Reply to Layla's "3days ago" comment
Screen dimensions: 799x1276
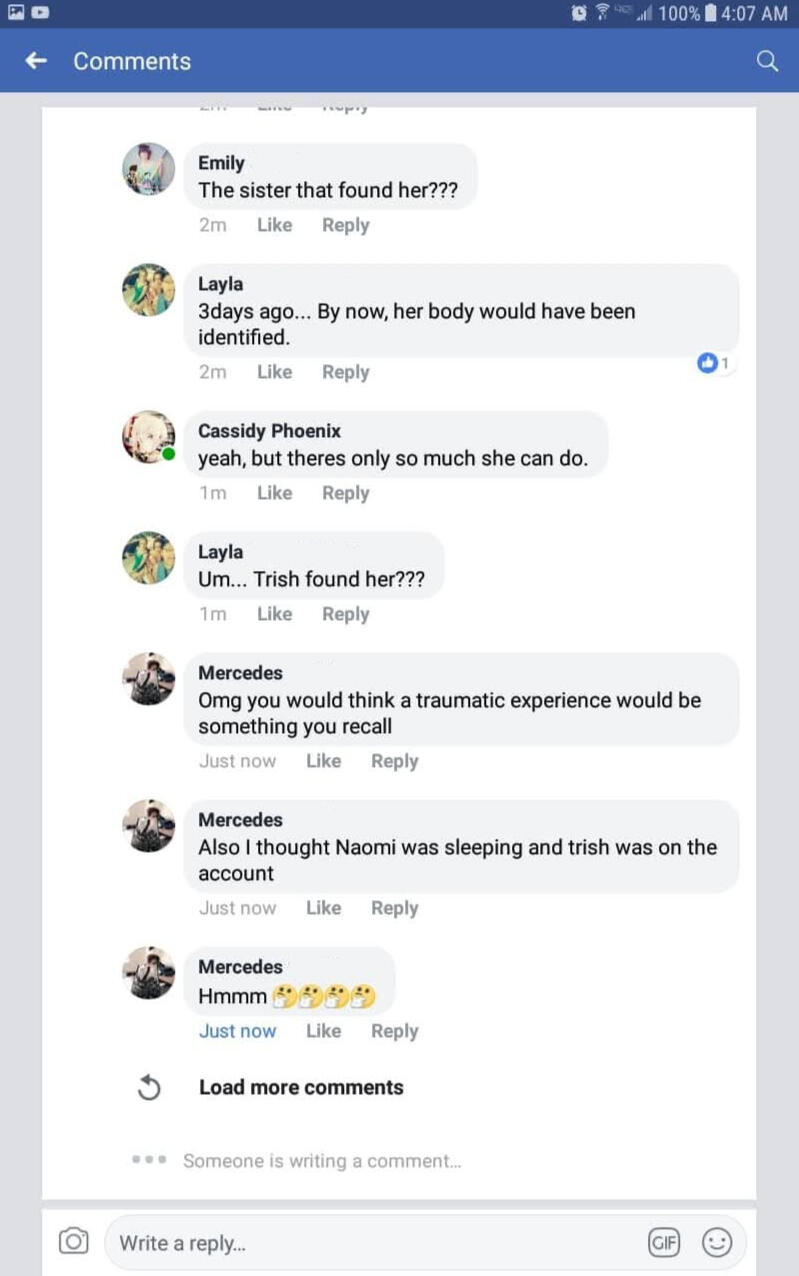click(345, 372)
